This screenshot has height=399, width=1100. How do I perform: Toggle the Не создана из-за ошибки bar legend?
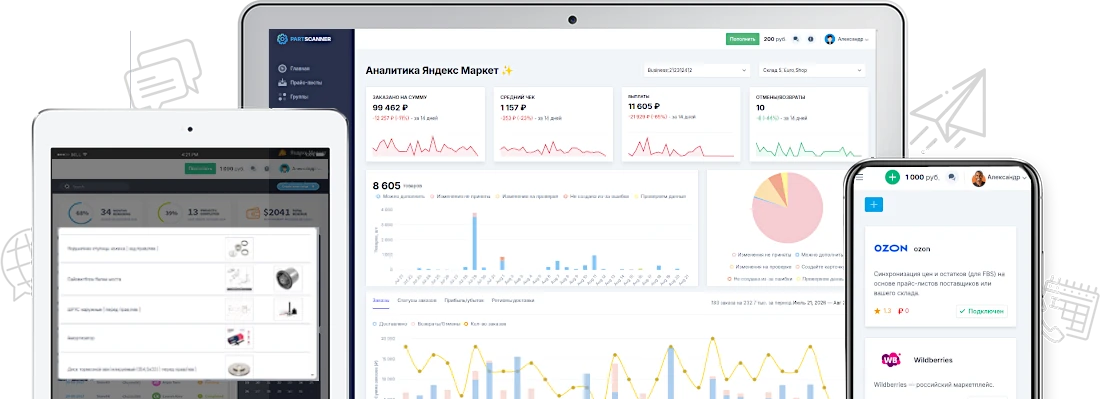(x=597, y=197)
